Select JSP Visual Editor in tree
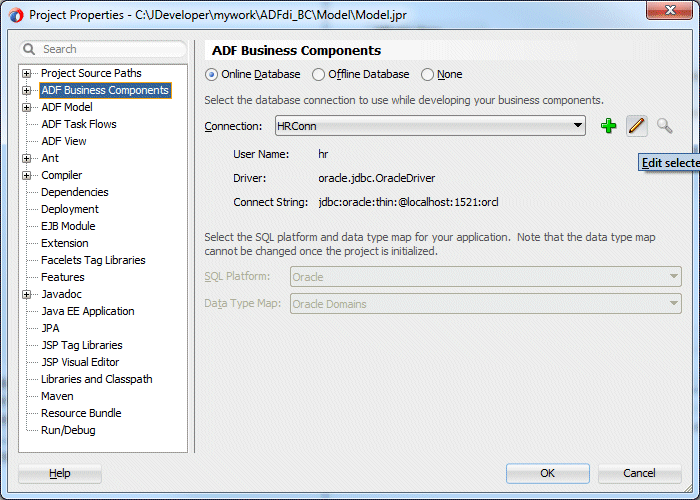Viewport: 700px width, 500px height. click(80, 362)
